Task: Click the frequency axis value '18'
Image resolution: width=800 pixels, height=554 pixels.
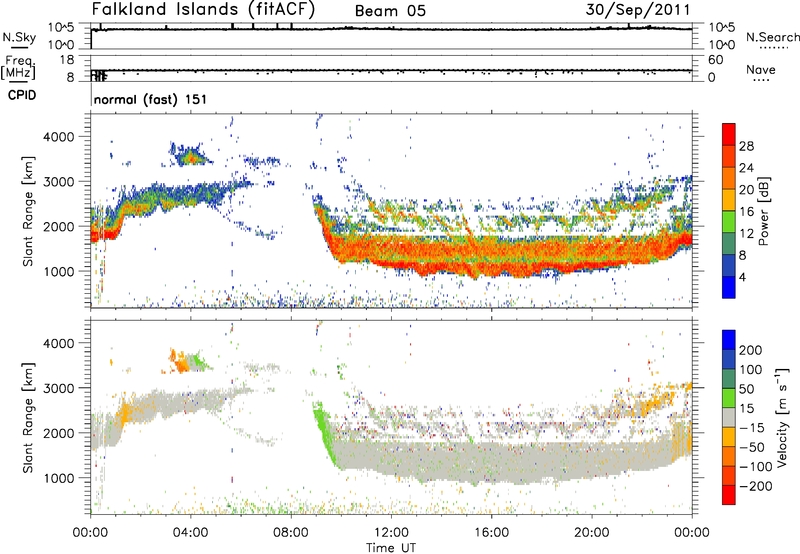Action: tap(67, 60)
